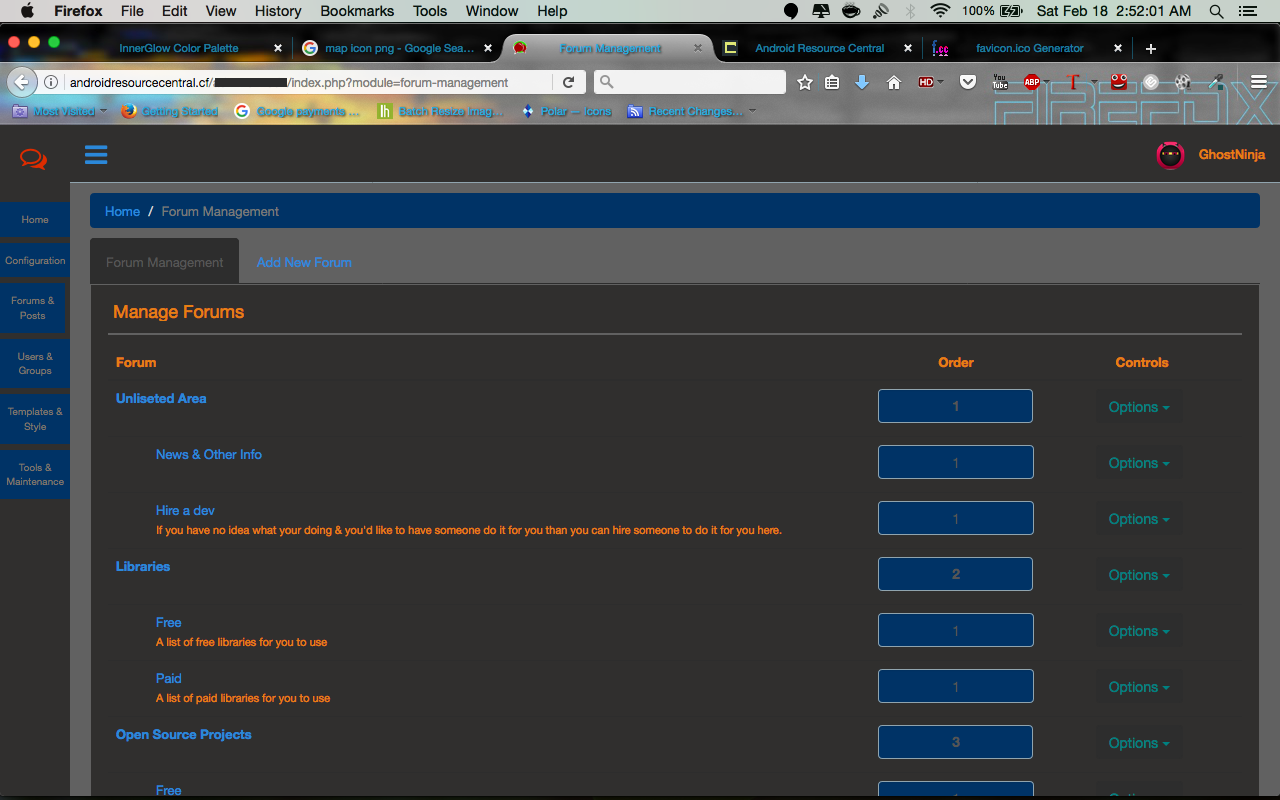
Task: Open Spotlight search in menu bar
Action: [x=1216, y=11]
